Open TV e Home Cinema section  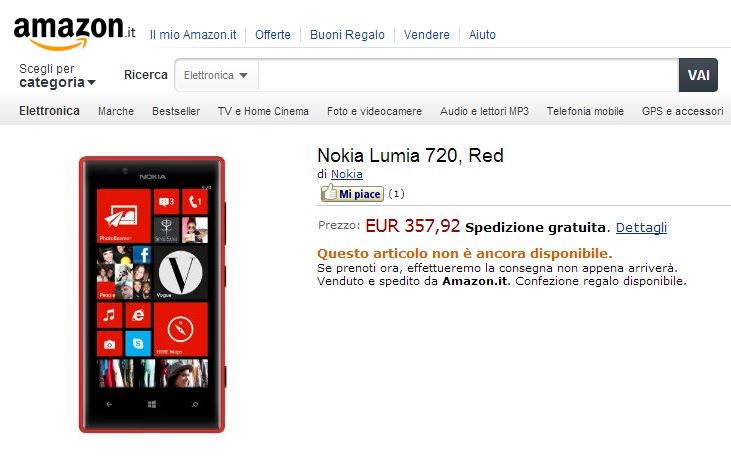263,111
